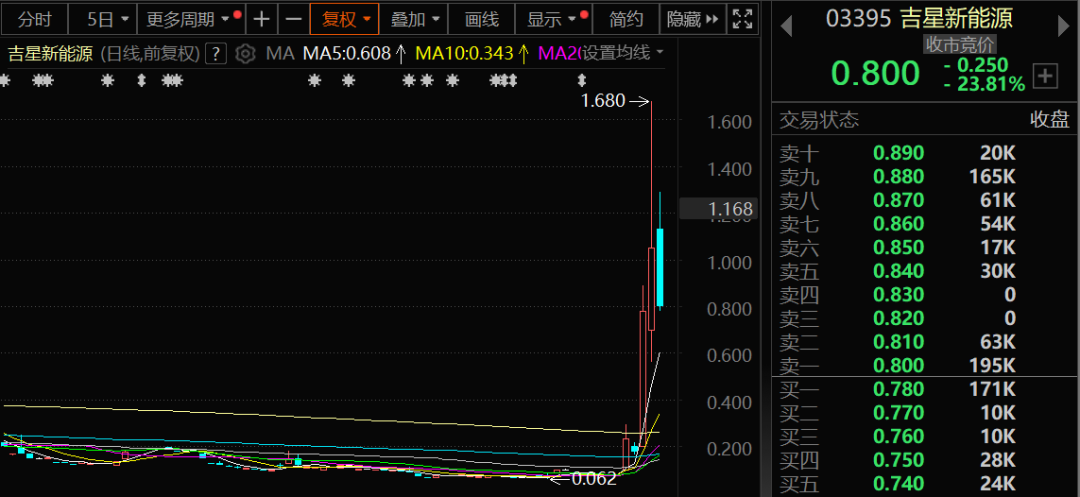The image size is (1080, 497).
Task: Switch to the 分时 intraday view
Action: point(34,19)
